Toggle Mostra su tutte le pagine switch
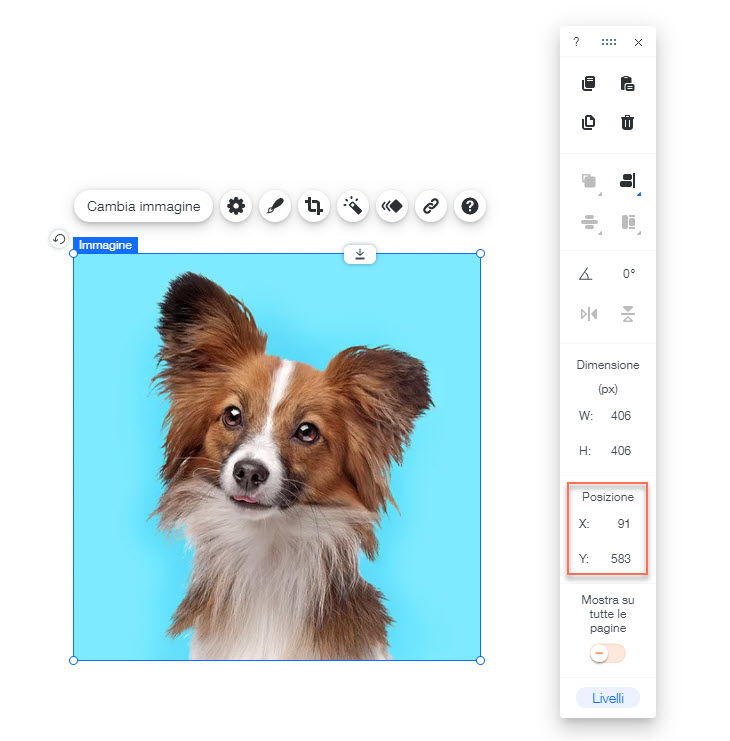Screen dimensions: 730x741 pos(607,654)
